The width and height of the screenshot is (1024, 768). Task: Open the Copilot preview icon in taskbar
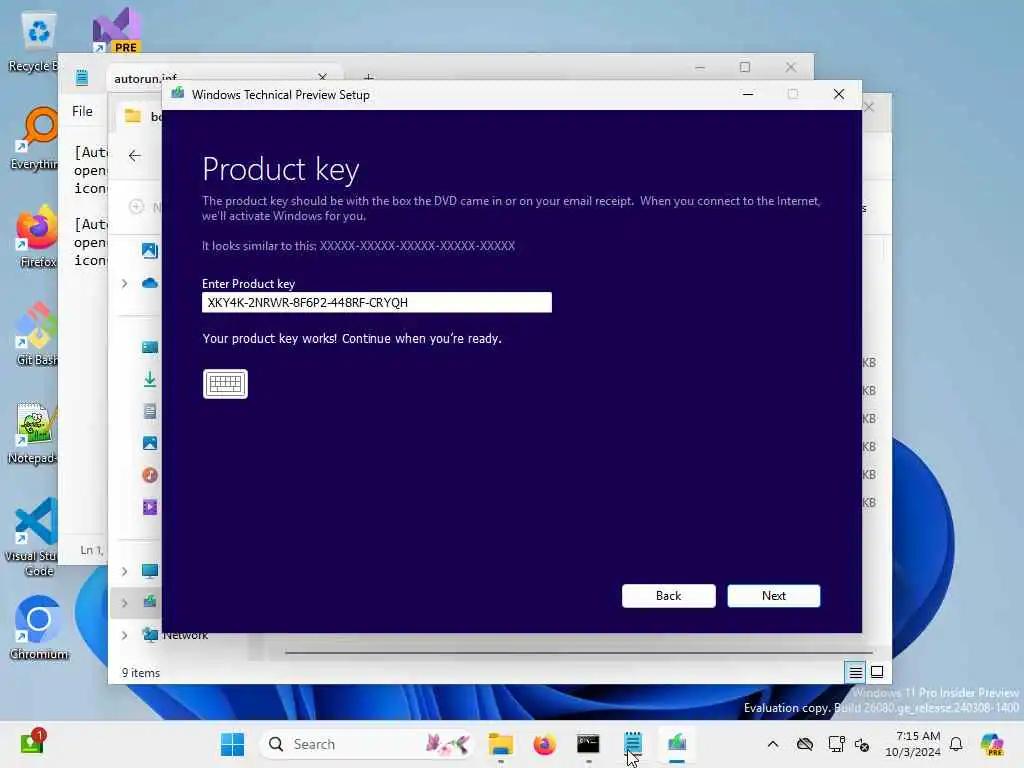pyautogui.click(x=992, y=744)
